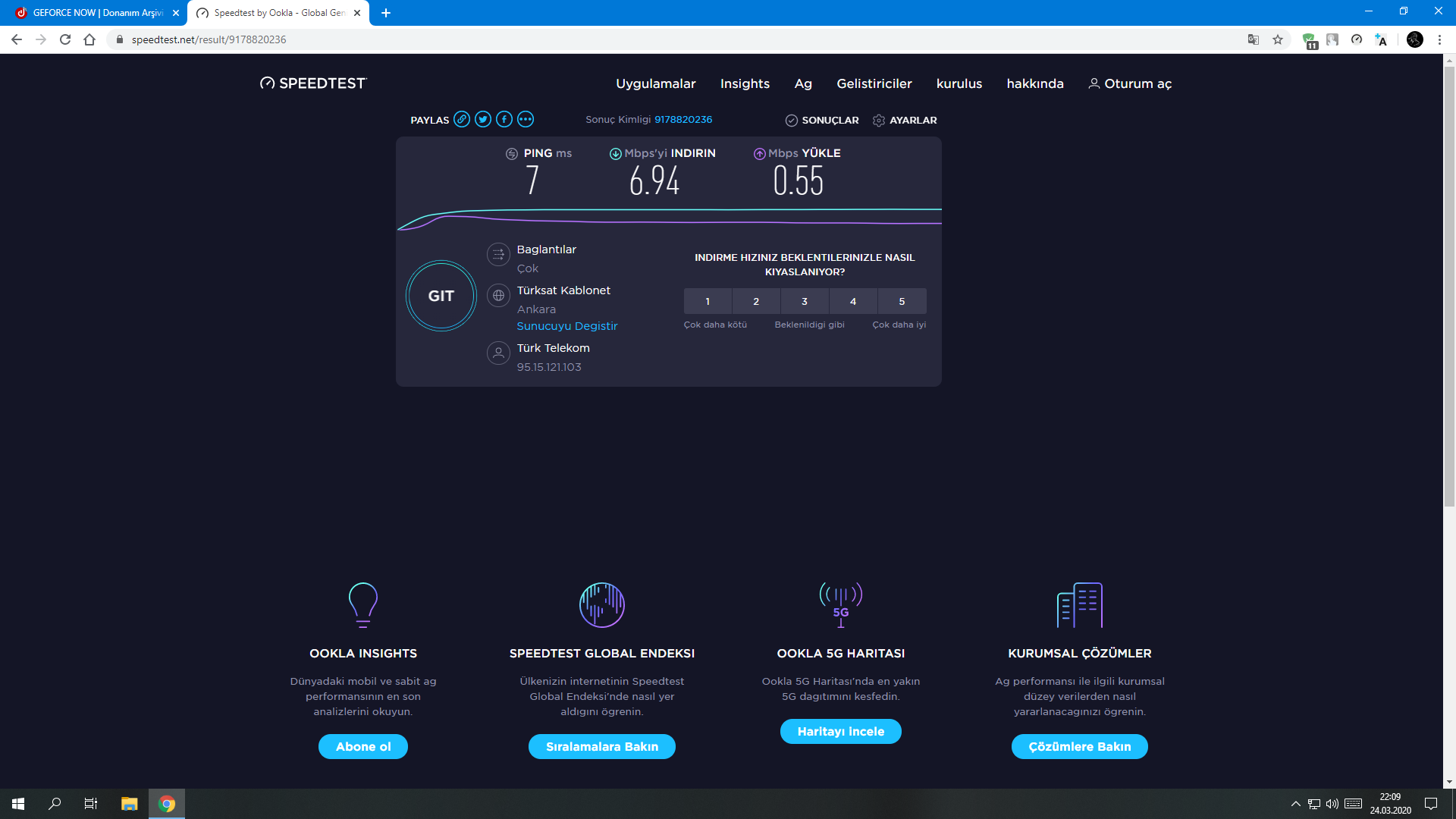Open result ID 9178820236 link
Image resolution: width=1456 pixels, height=819 pixels.
[683, 119]
